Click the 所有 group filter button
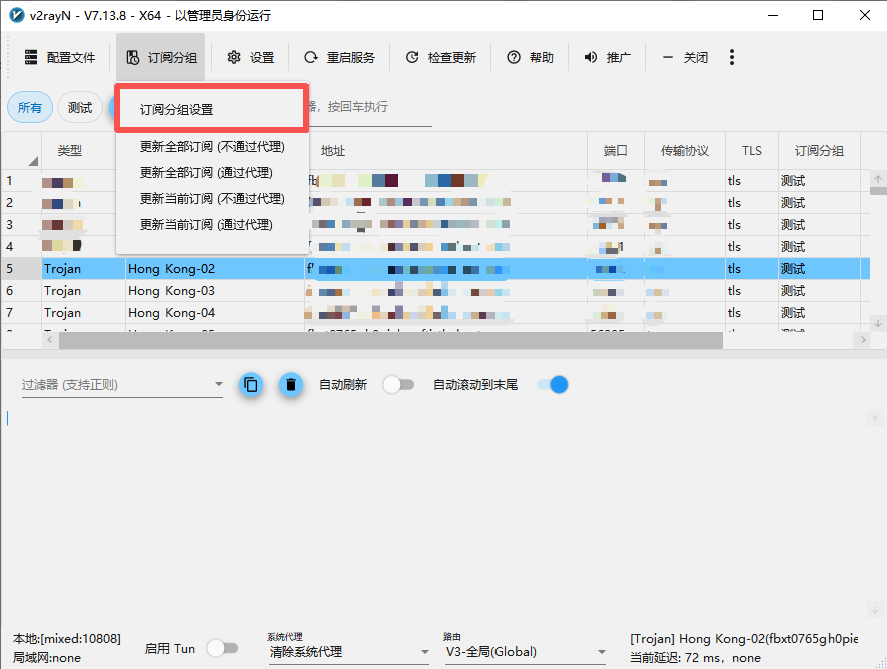Viewport: 887px width, 669px height. click(30, 108)
